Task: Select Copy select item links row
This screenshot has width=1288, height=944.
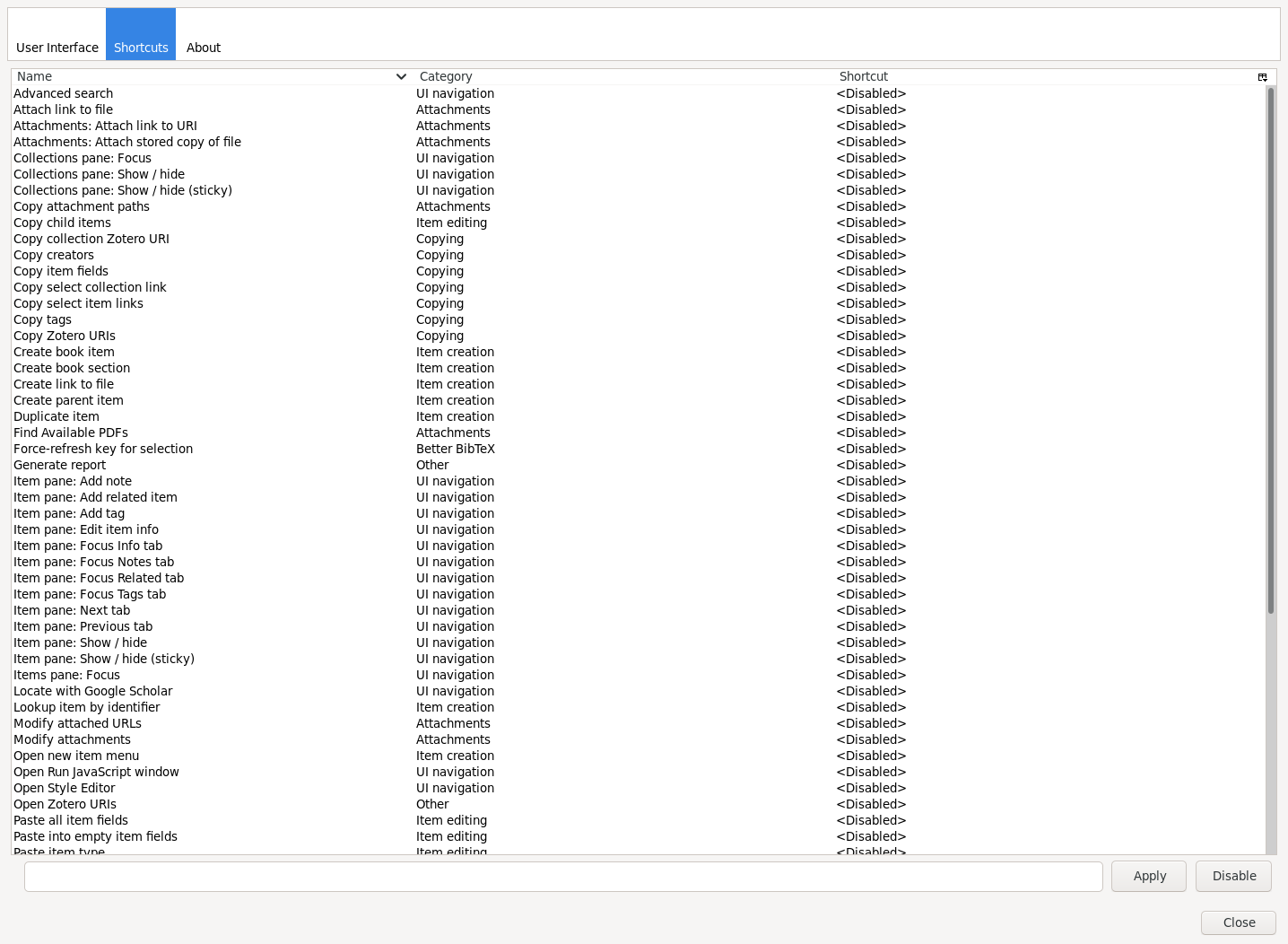Action: tap(638, 303)
